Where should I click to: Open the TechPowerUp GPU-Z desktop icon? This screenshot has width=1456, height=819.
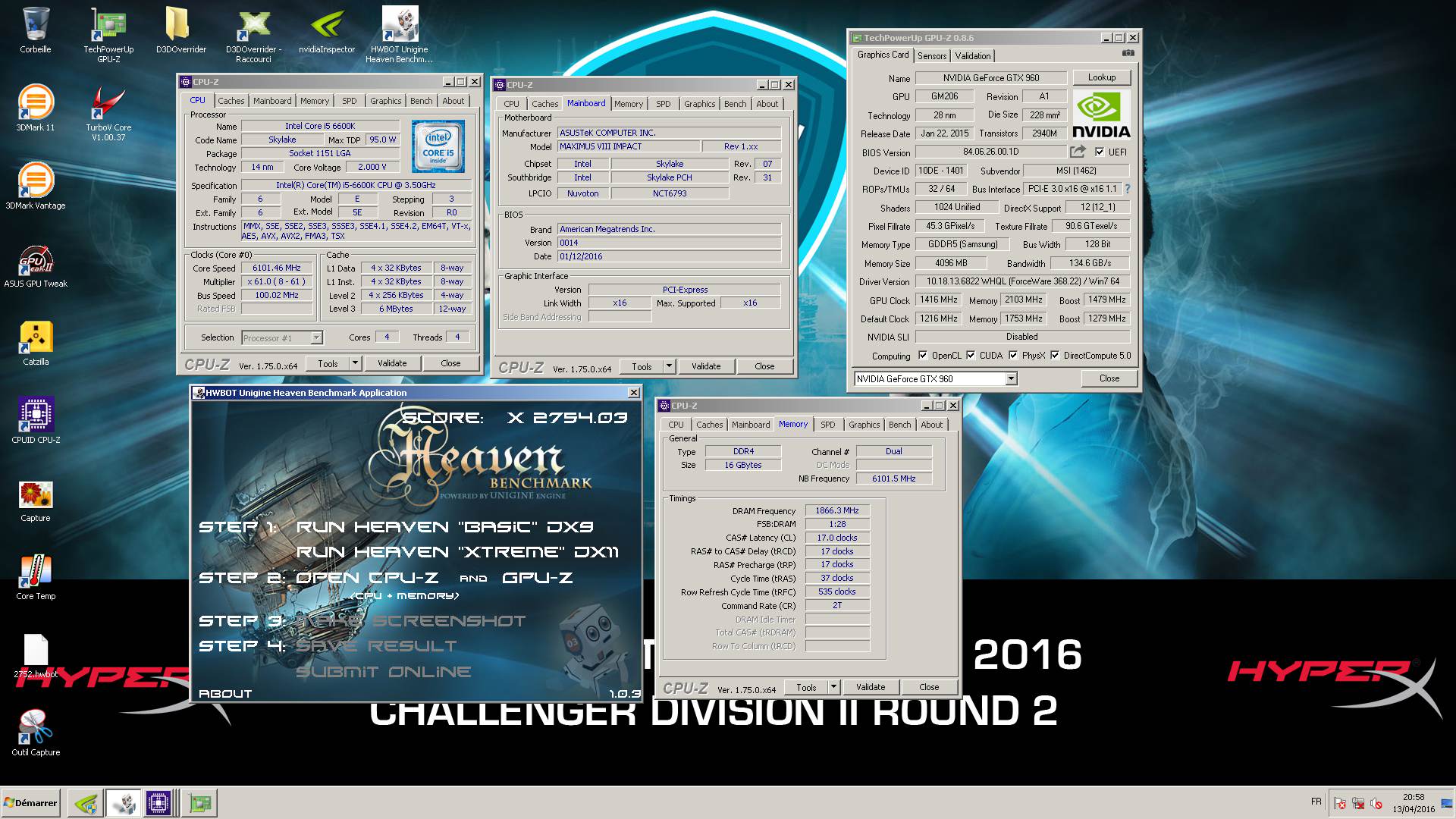point(108,34)
